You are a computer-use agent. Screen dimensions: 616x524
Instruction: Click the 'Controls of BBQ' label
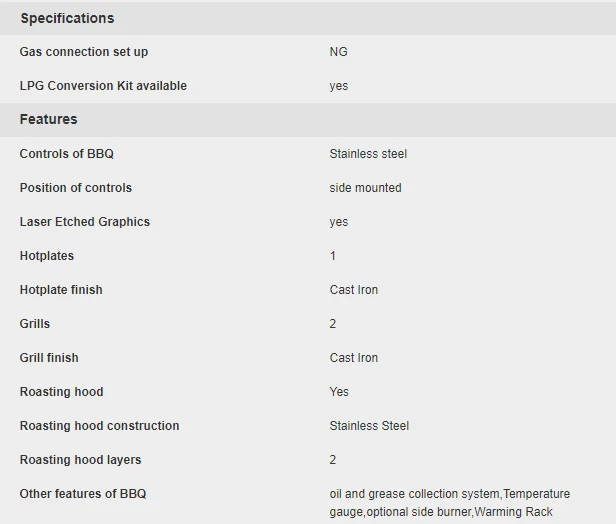tap(67, 154)
